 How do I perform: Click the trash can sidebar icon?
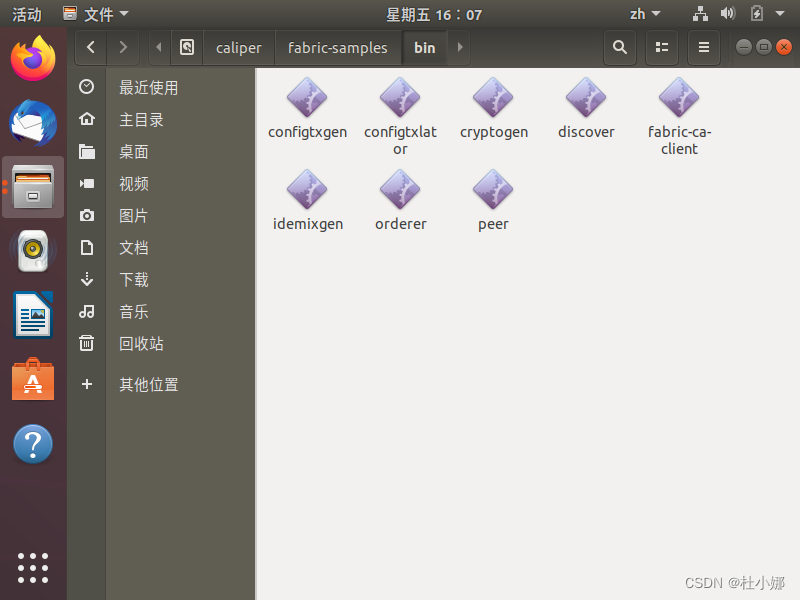[x=87, y=343]
